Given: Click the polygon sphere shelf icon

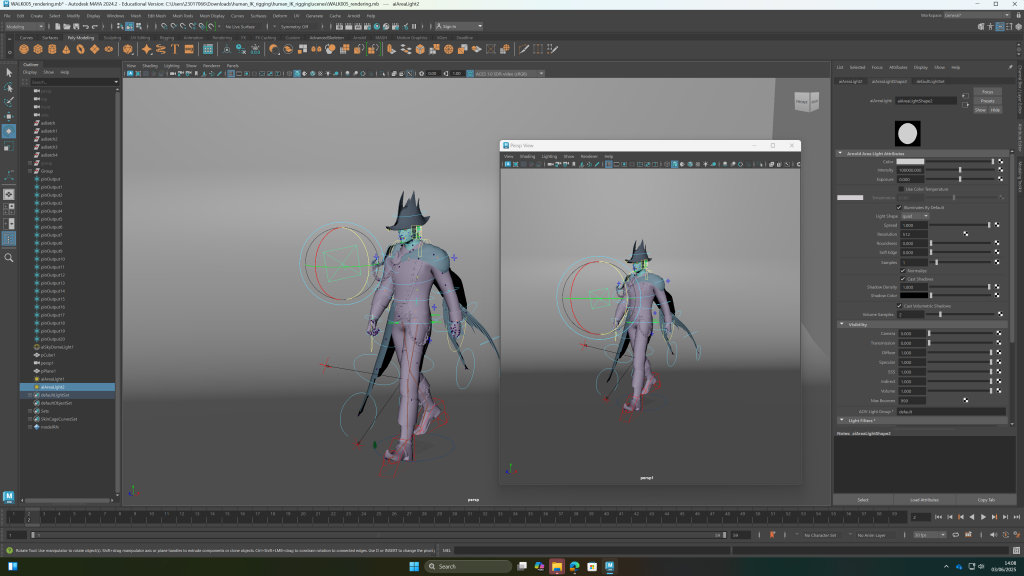Looking at the screenshot, I should [23, 49].
